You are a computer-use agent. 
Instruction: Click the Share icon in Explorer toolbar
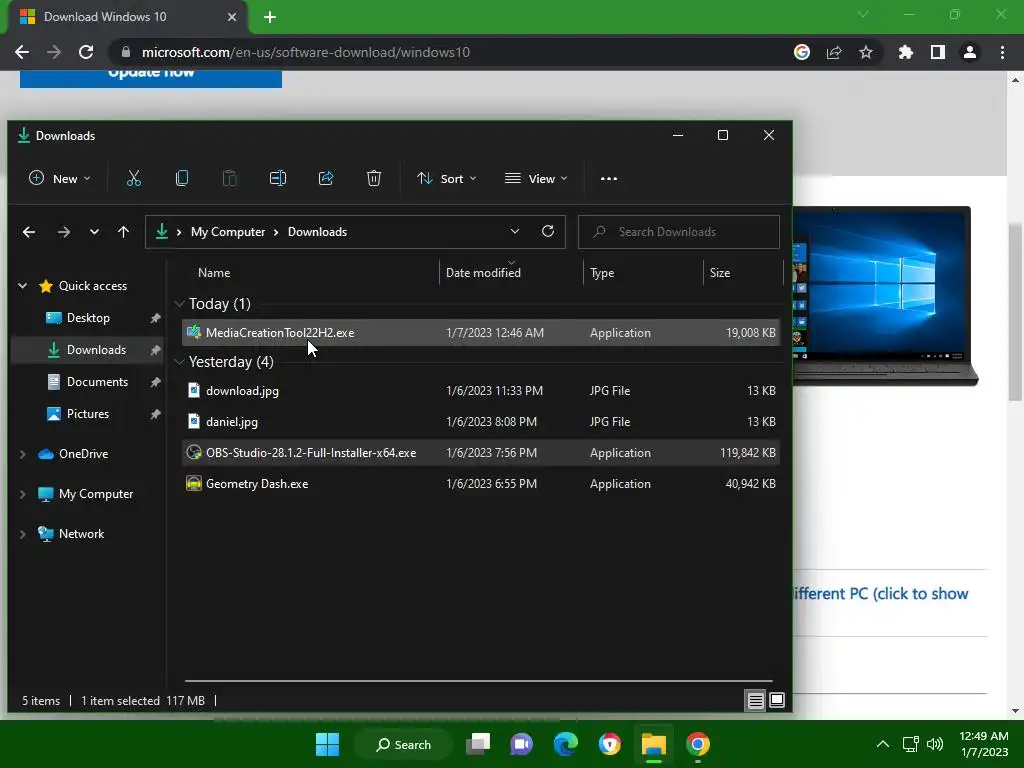click(x=326, y=178)
